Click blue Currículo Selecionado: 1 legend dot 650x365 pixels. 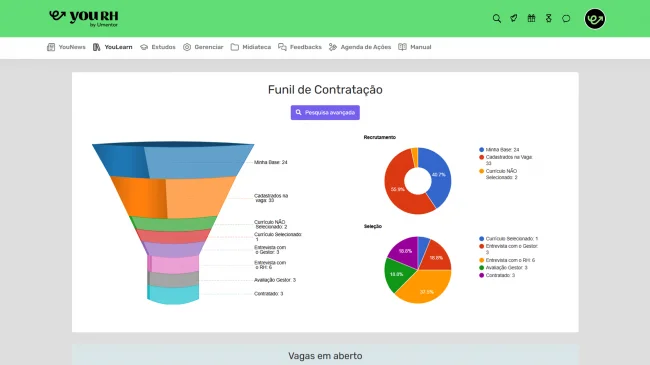[x=481, y=238]
